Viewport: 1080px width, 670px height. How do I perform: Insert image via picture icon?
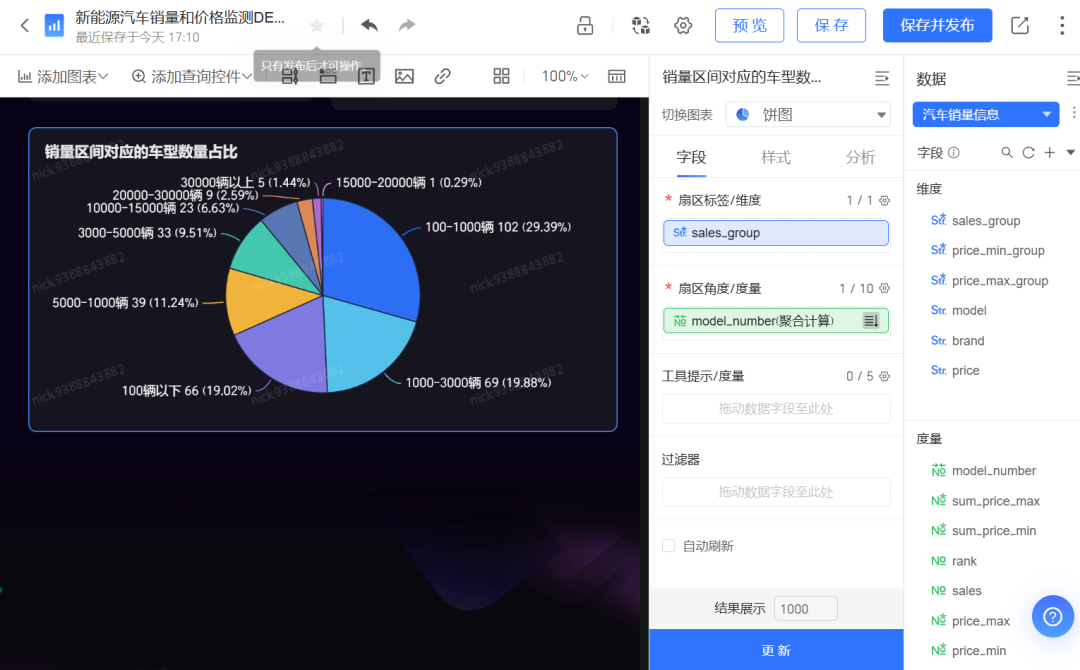click(x=404, y=76)
